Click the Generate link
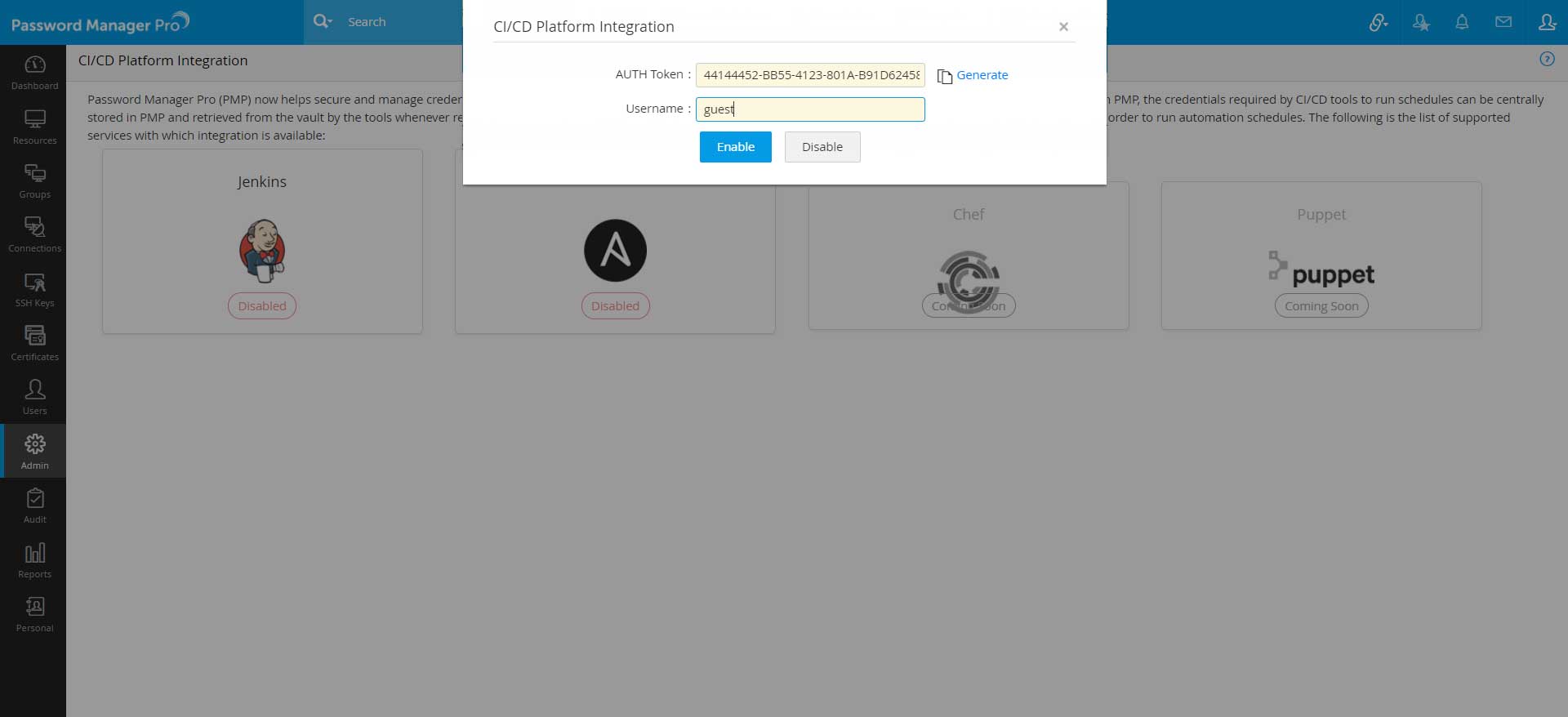Screen dimensions: 1568x717 (x=982, y=75)
